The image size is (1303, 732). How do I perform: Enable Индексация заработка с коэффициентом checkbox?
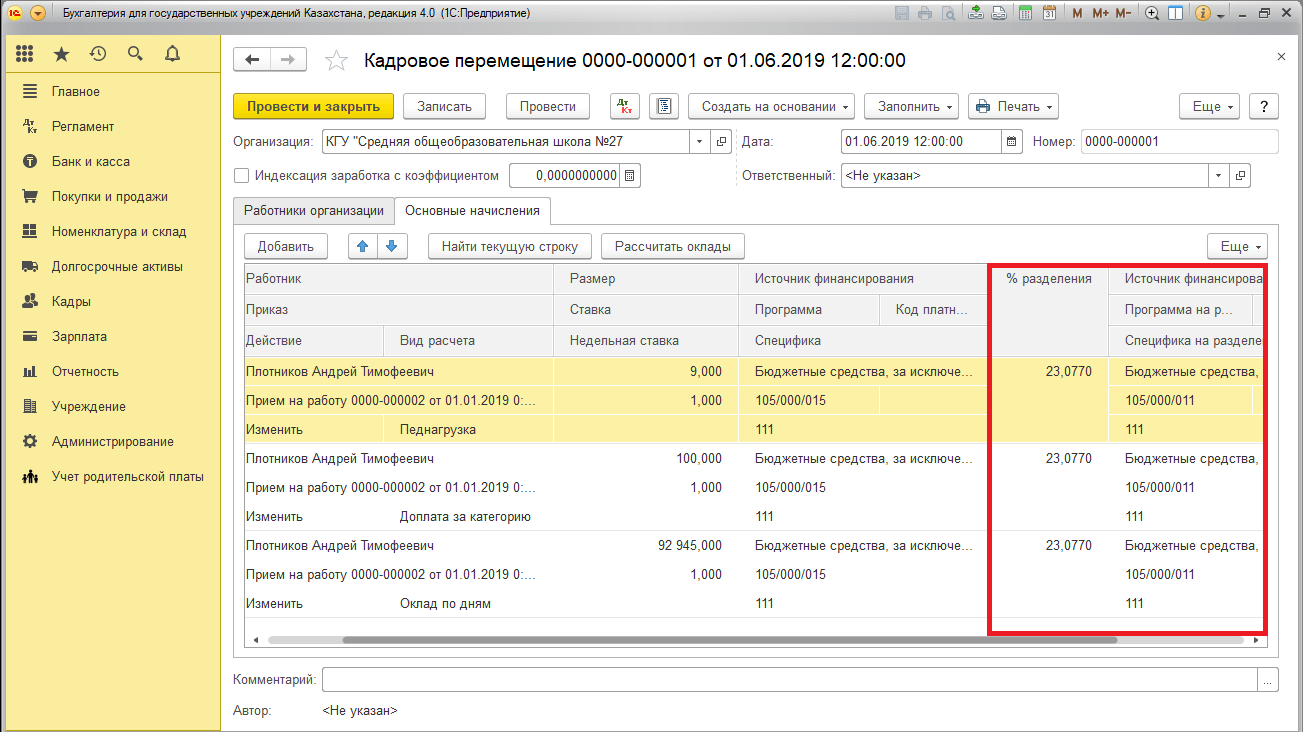241,176
